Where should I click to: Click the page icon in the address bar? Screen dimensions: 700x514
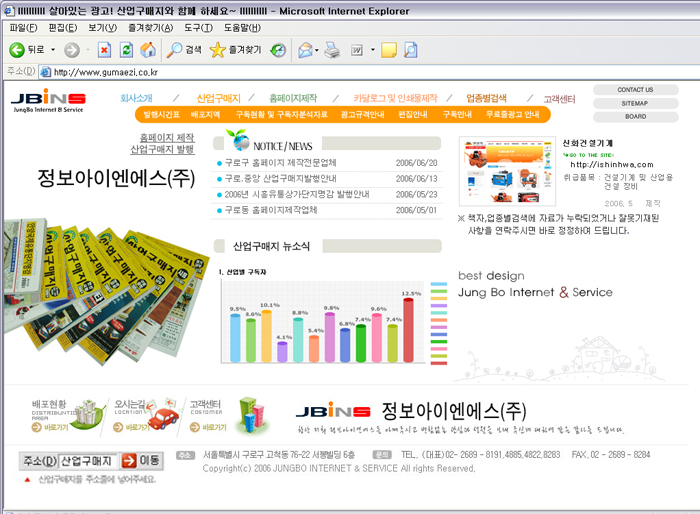click(x=45, y=72)
